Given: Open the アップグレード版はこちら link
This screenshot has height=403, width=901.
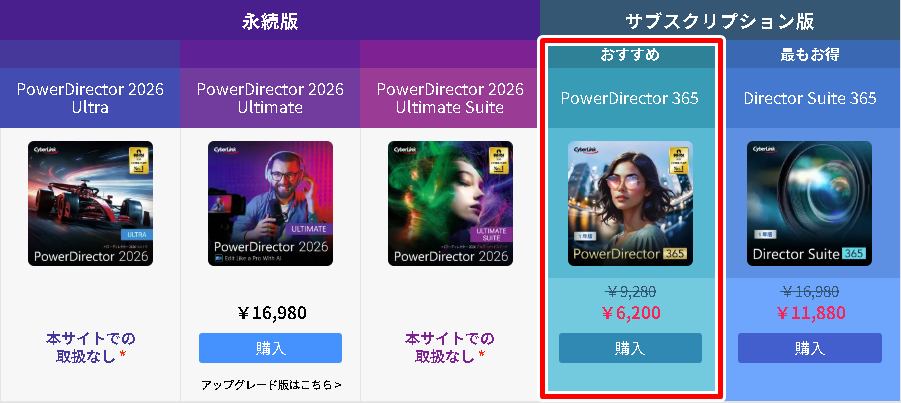Looking at the screenshot, I should 271,385.
